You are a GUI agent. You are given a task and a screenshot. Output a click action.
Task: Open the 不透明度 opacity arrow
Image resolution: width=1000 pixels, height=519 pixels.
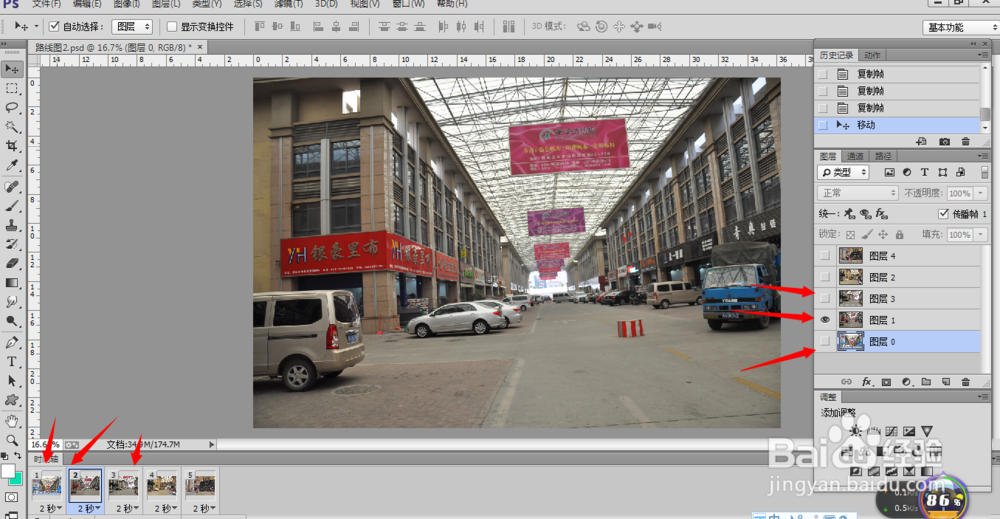980,193
